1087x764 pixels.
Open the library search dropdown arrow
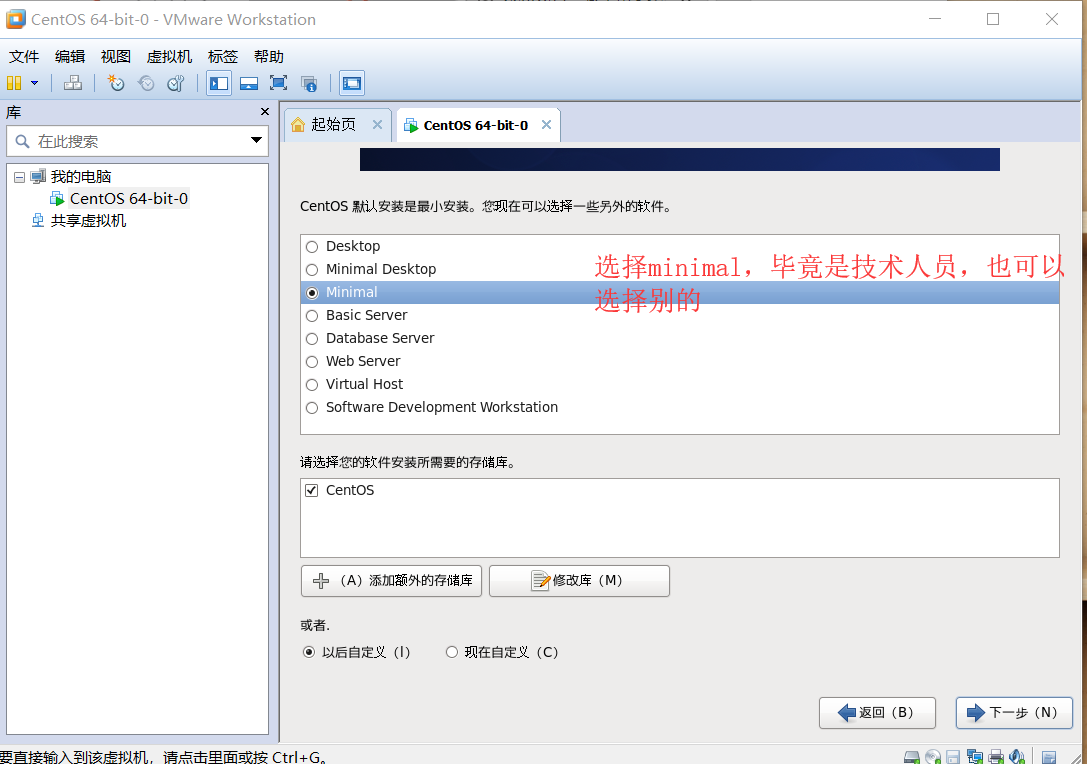point(256,141)
